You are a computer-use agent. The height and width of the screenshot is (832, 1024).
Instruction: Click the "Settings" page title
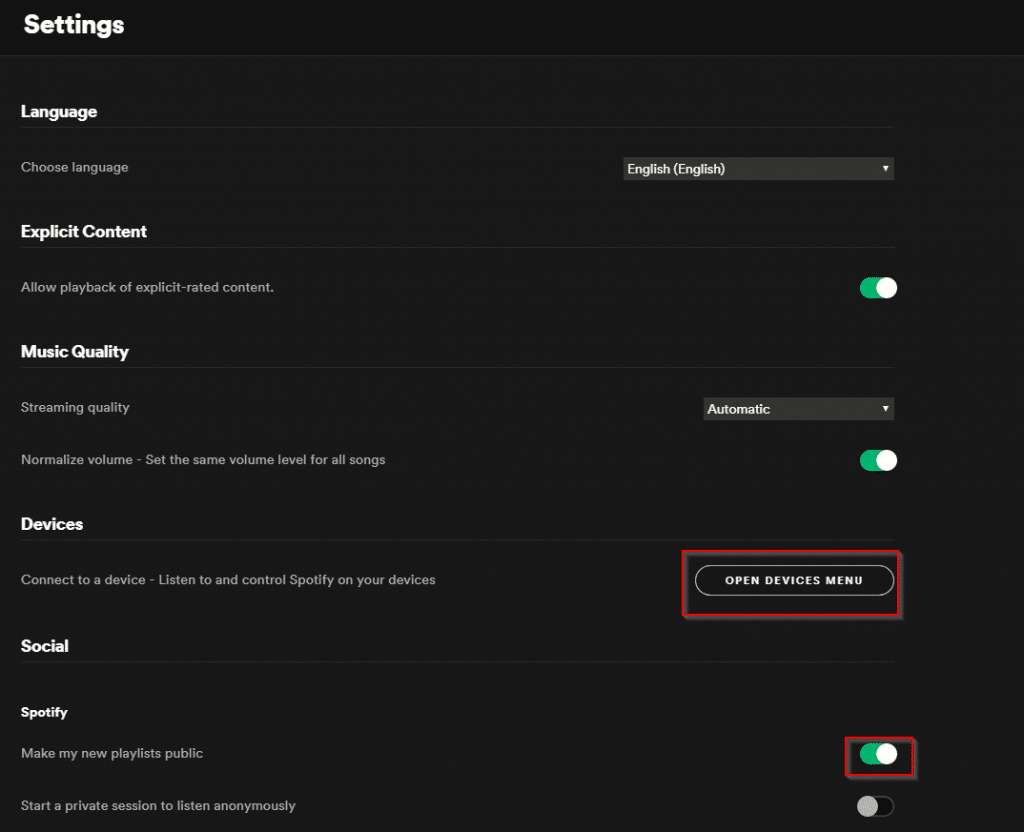[73, 25]
